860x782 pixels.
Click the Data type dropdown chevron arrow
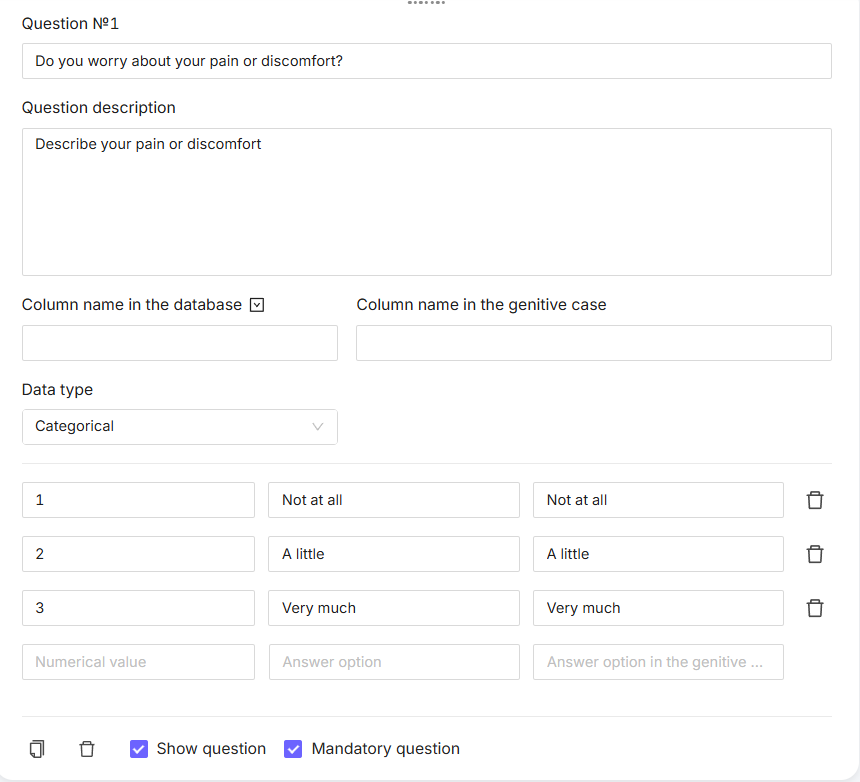(x=318, y=427)
